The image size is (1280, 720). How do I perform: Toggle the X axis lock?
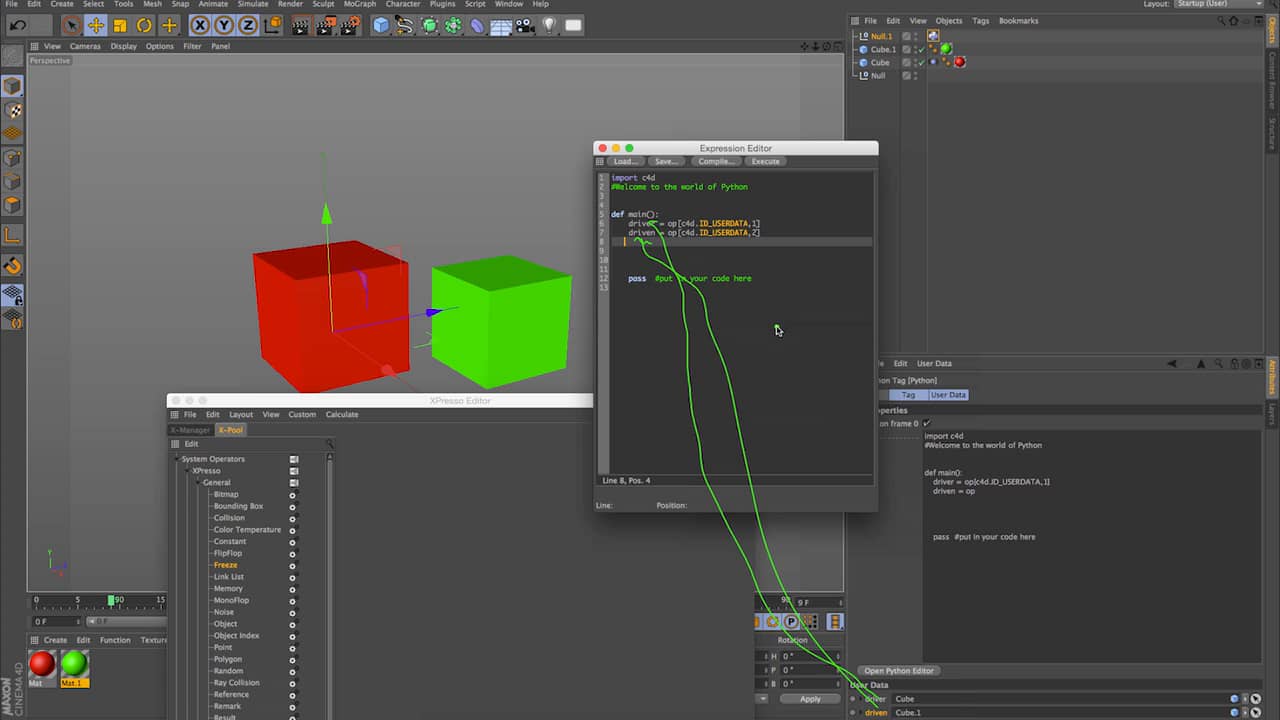200,25
